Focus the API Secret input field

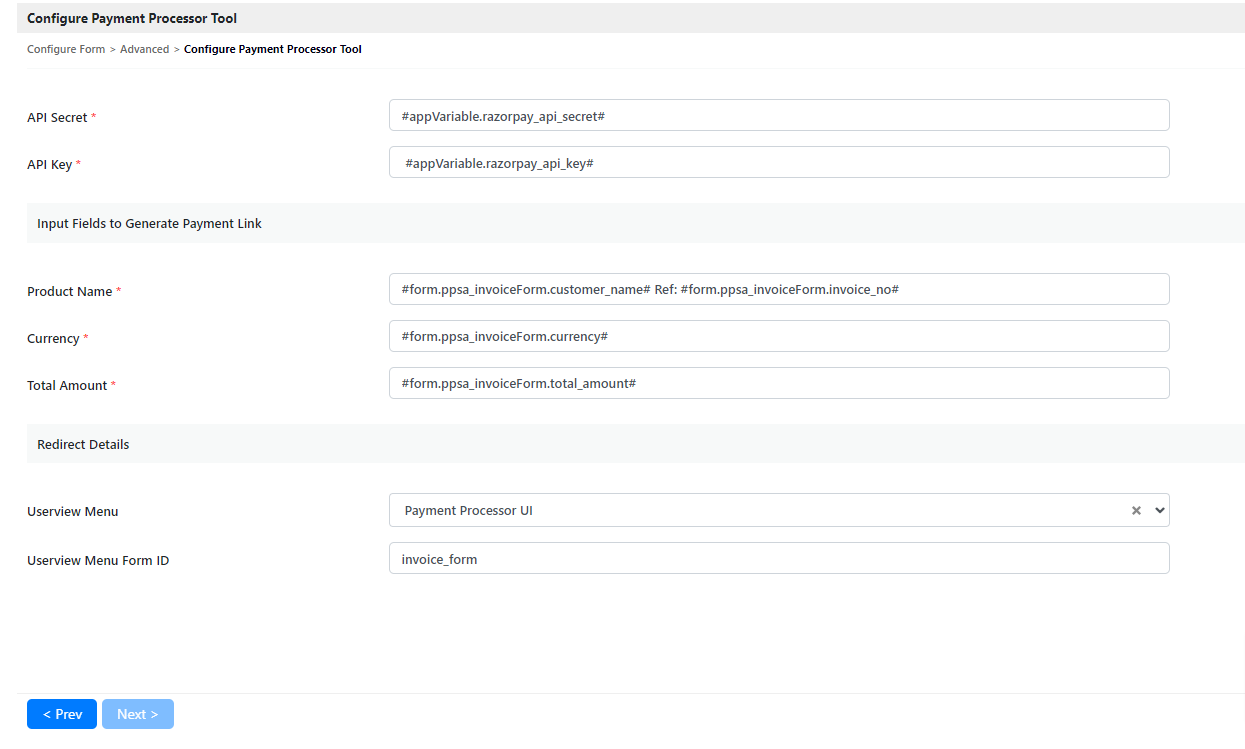click(x=778, y=115)
